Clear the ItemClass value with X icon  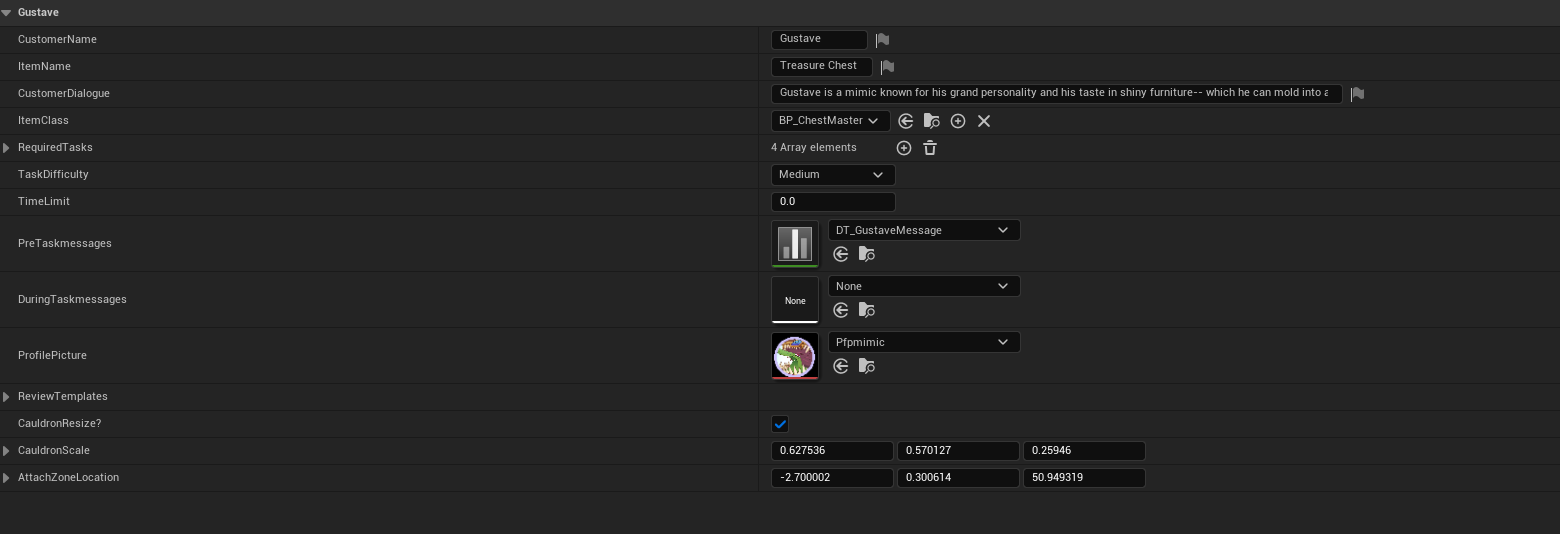click(x=984, y=121)
